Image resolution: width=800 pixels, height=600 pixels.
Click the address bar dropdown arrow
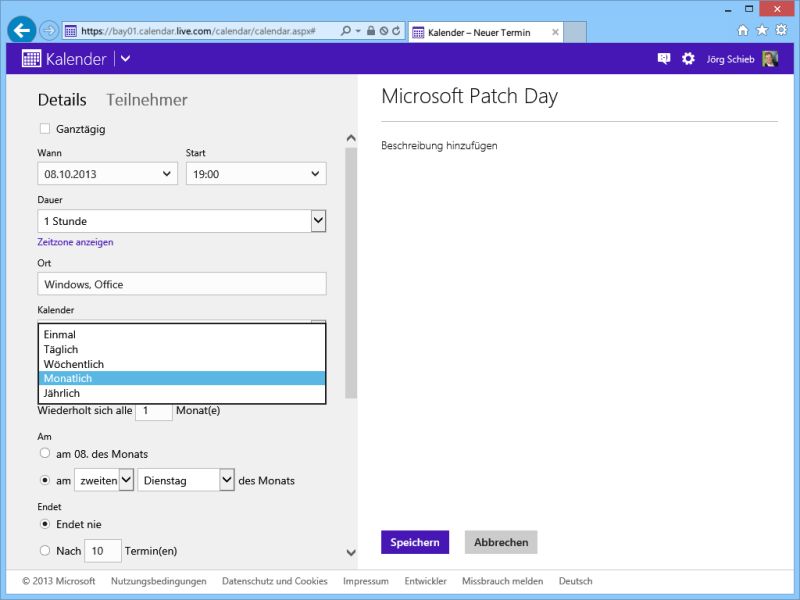[358, 31]
